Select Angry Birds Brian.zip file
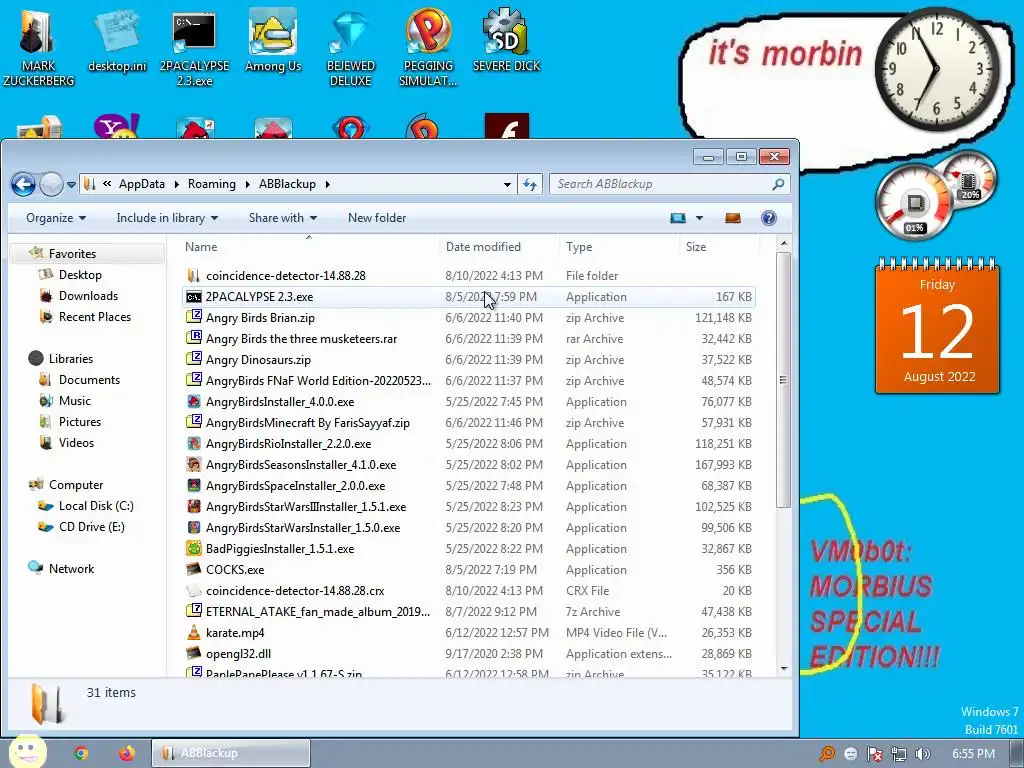 [x=469, y=317]
